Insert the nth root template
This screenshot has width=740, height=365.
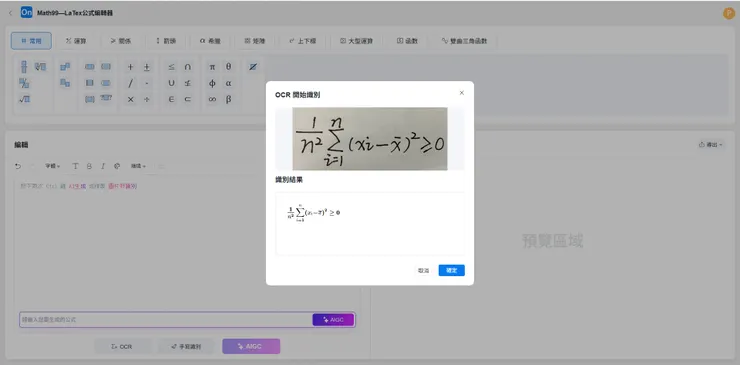pos(41,67)
